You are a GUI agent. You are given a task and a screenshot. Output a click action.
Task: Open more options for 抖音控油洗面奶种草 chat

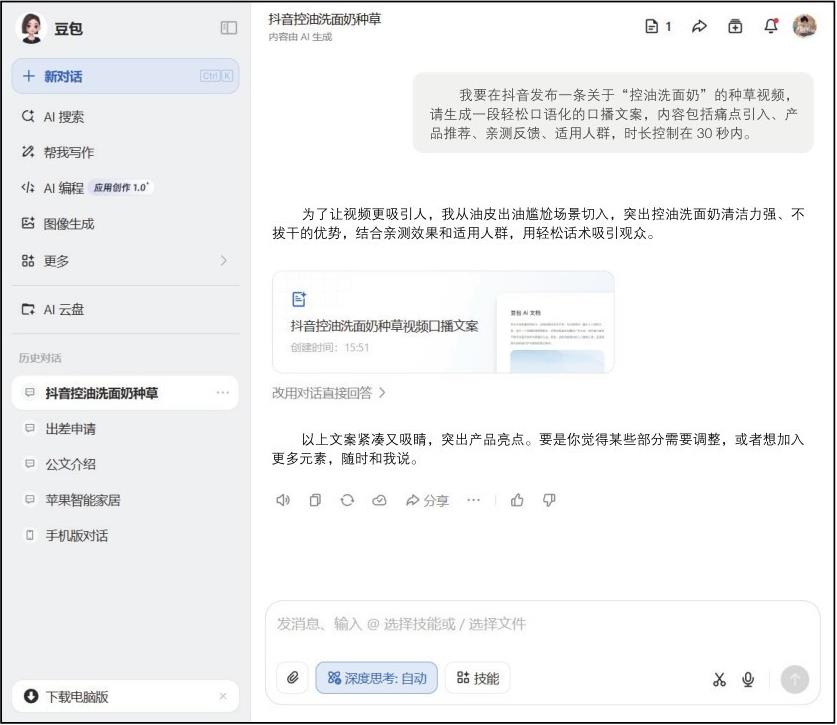[222, 393]
